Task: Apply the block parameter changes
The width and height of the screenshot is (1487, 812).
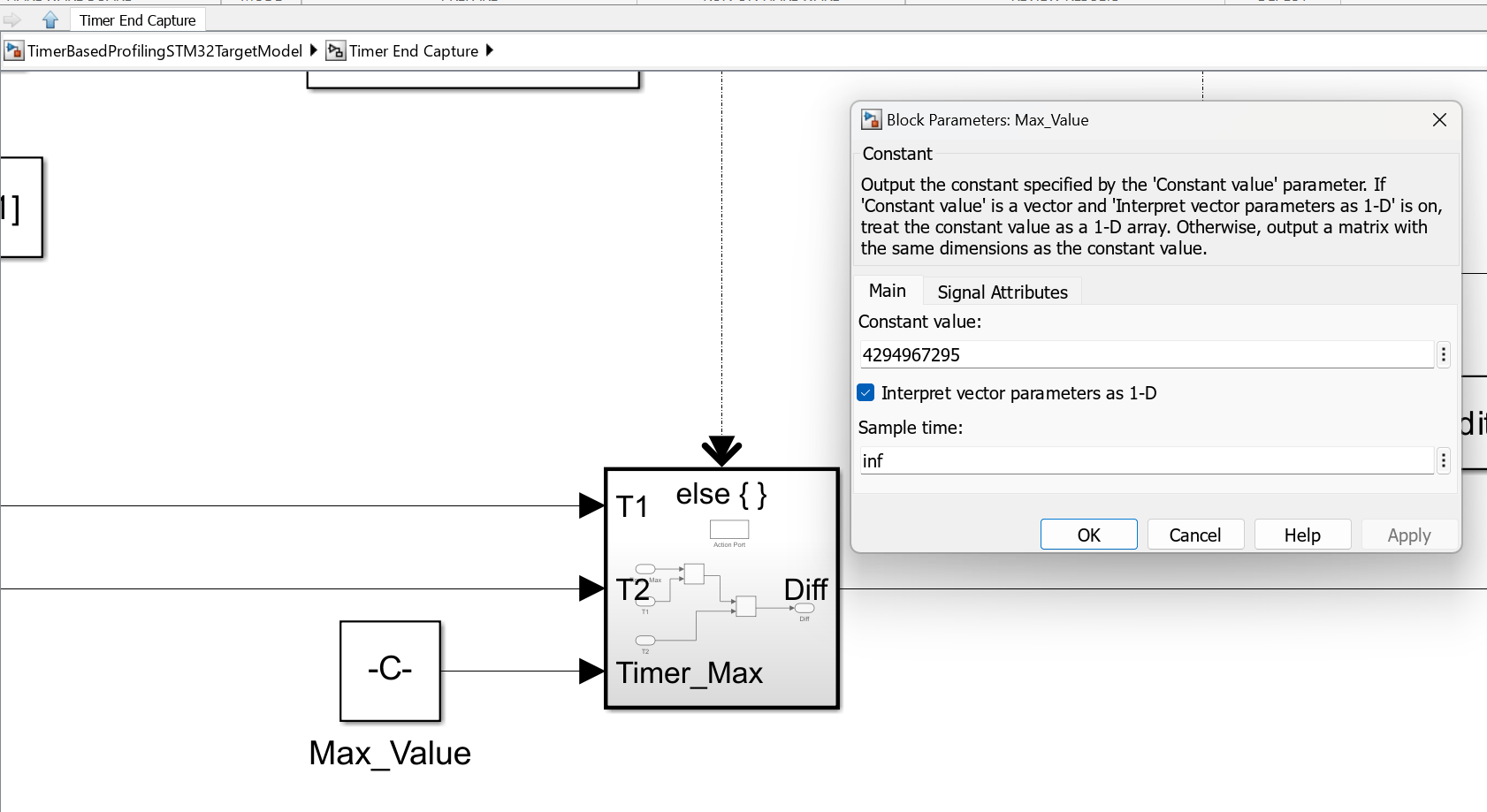Action: point(1407,535)
